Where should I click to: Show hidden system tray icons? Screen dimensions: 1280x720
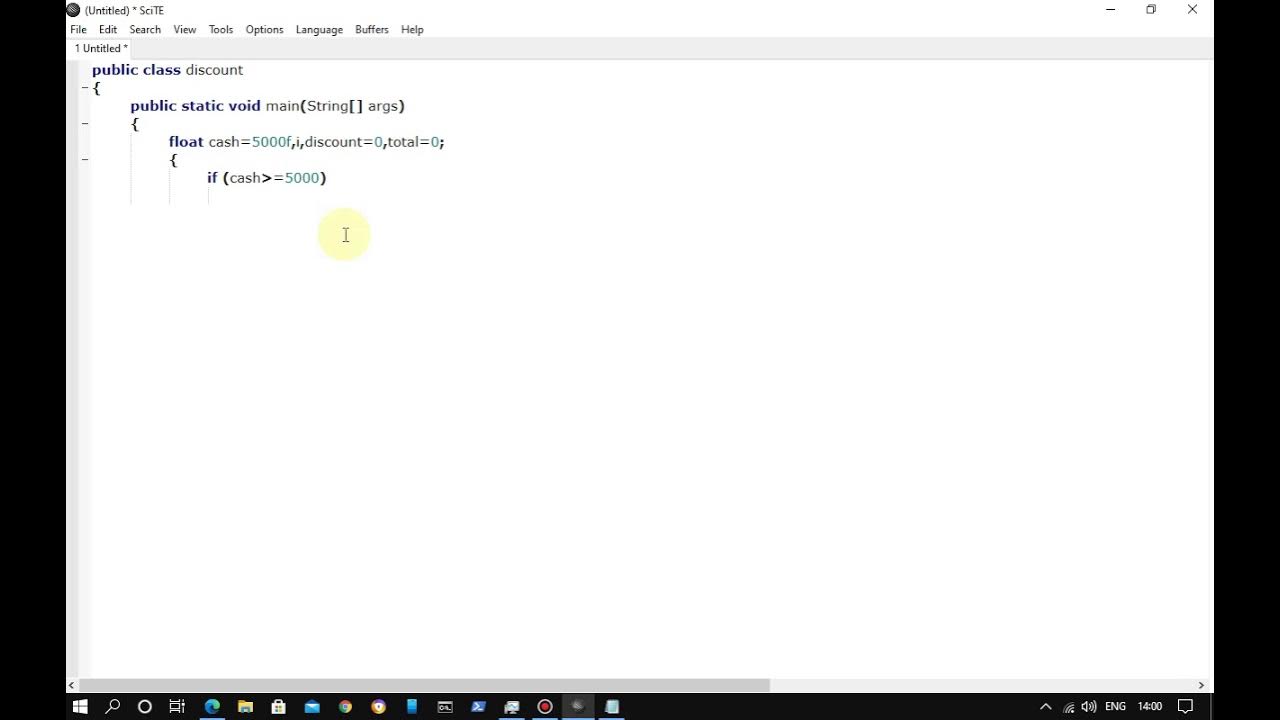tap(1046, 706)
